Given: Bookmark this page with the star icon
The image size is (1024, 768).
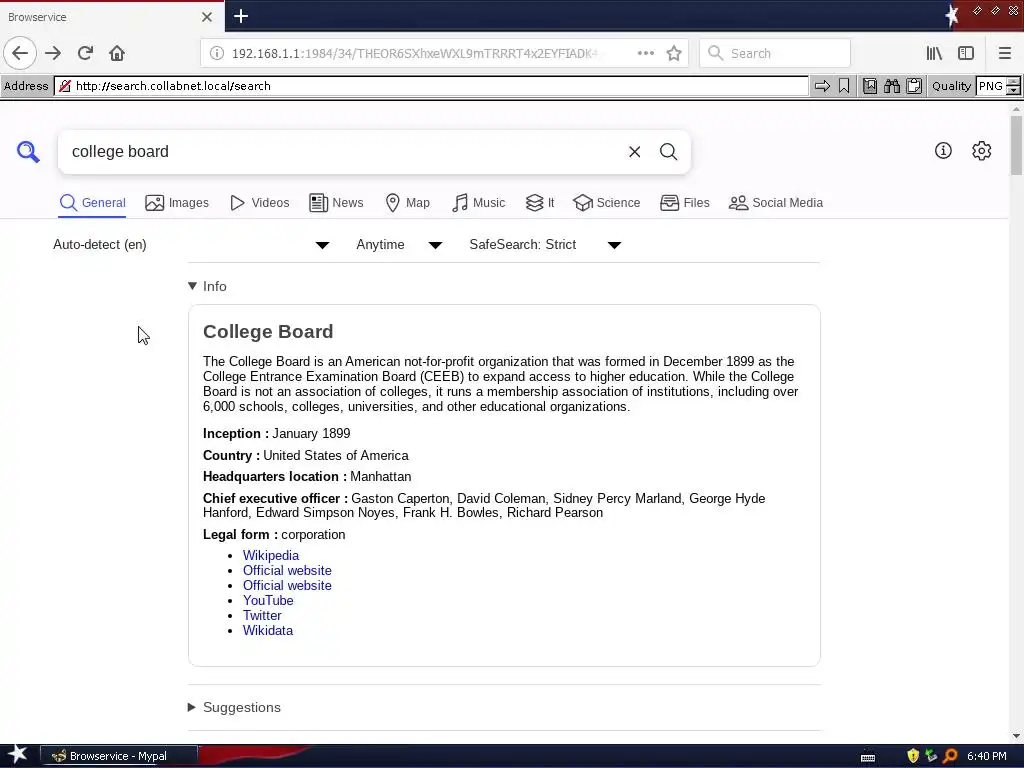Looking at the screenshot, I should [674, 53].
